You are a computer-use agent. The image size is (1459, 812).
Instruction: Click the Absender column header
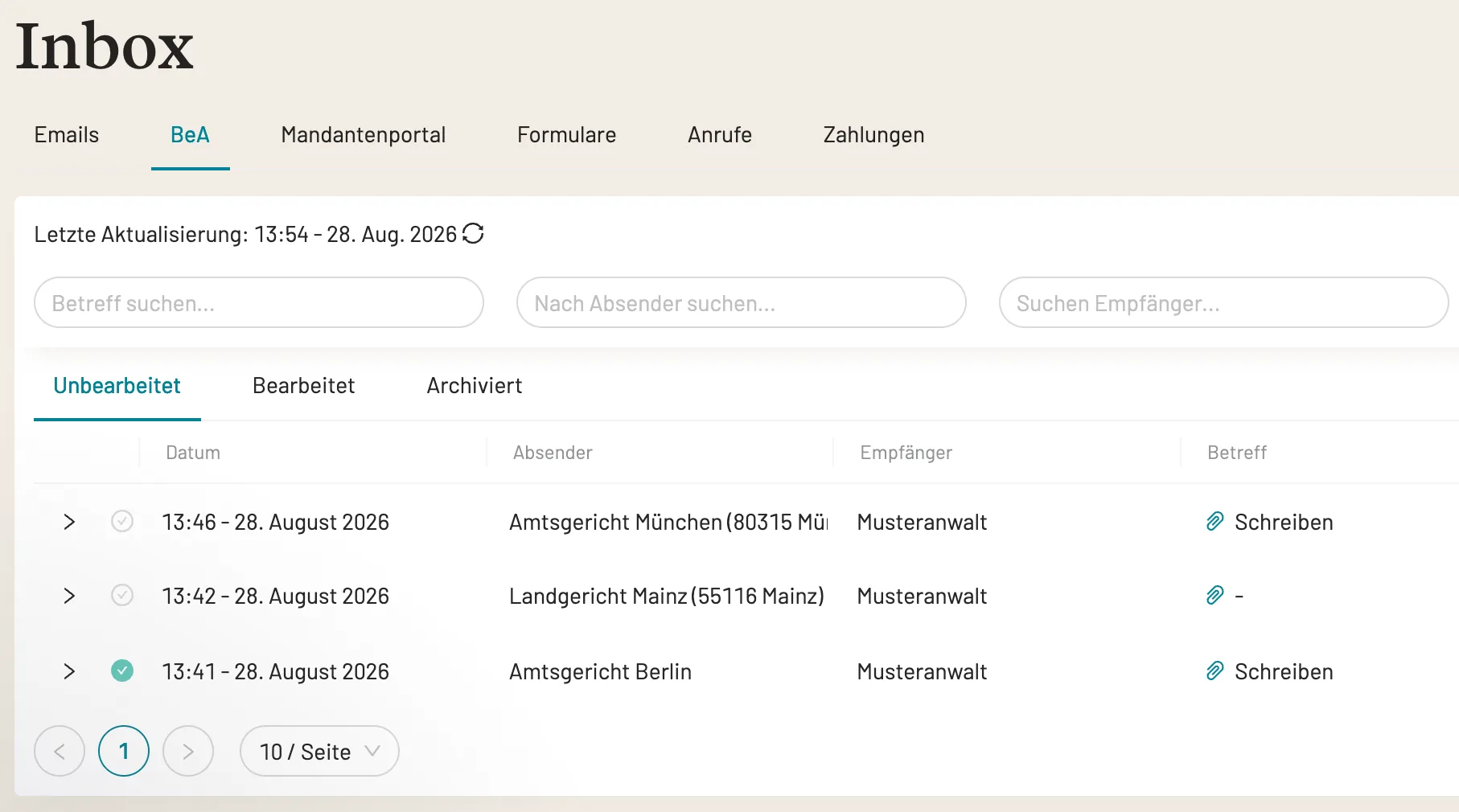(553, 453)
